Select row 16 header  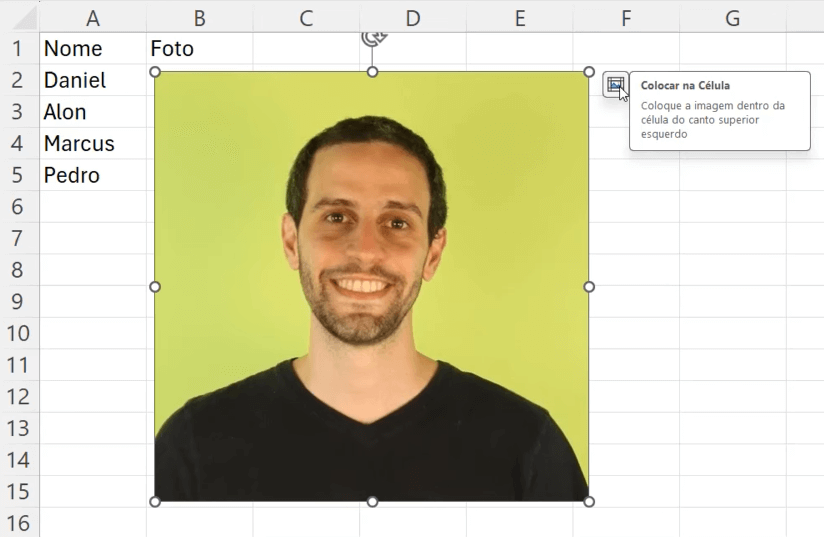(x=19, y=523)
